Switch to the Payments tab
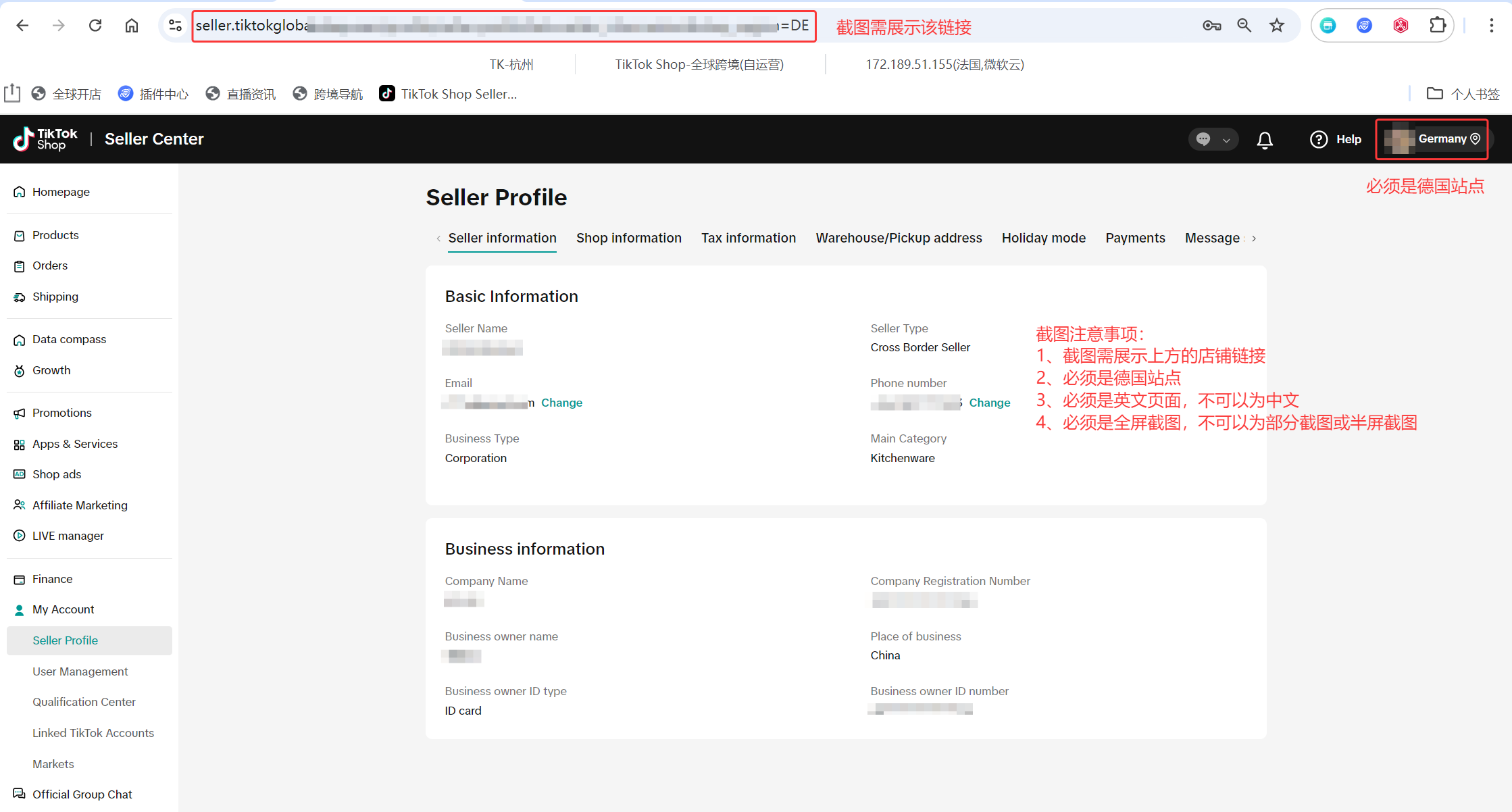 point(1135,238)
